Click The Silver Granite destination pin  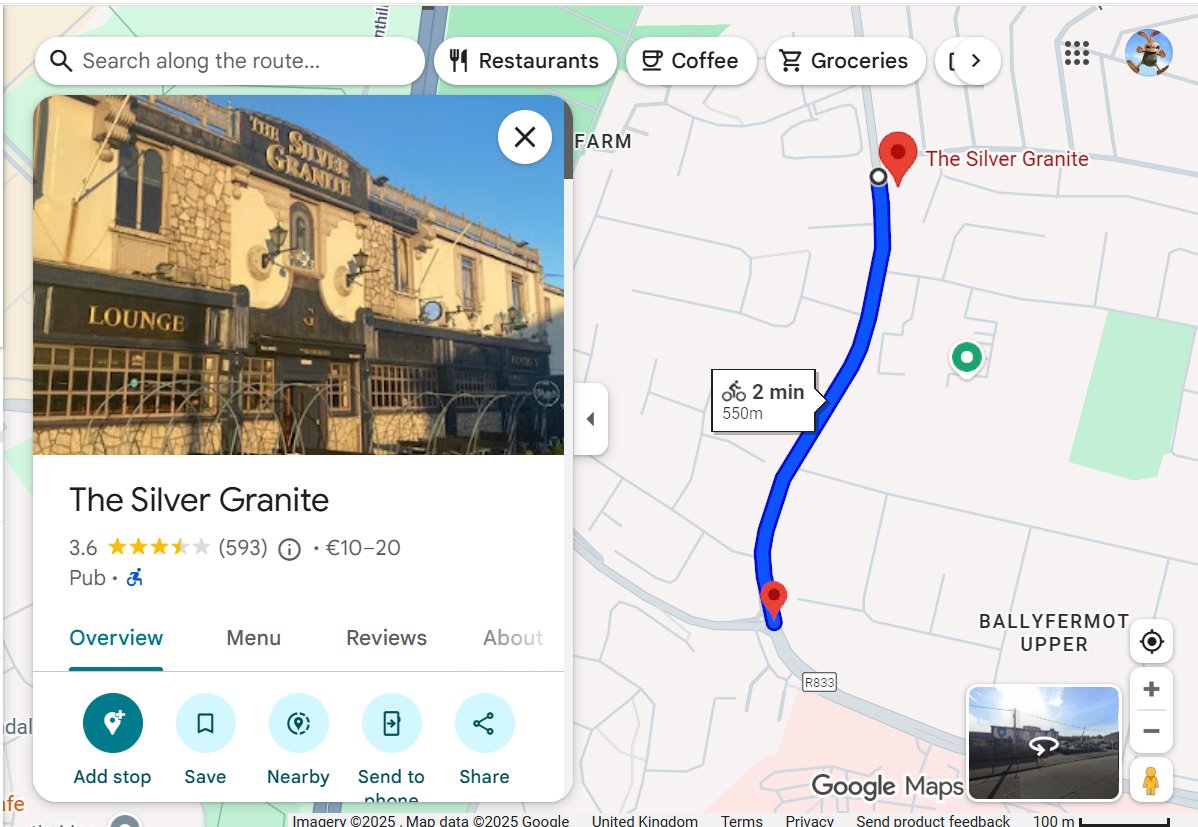click(898, 158)
